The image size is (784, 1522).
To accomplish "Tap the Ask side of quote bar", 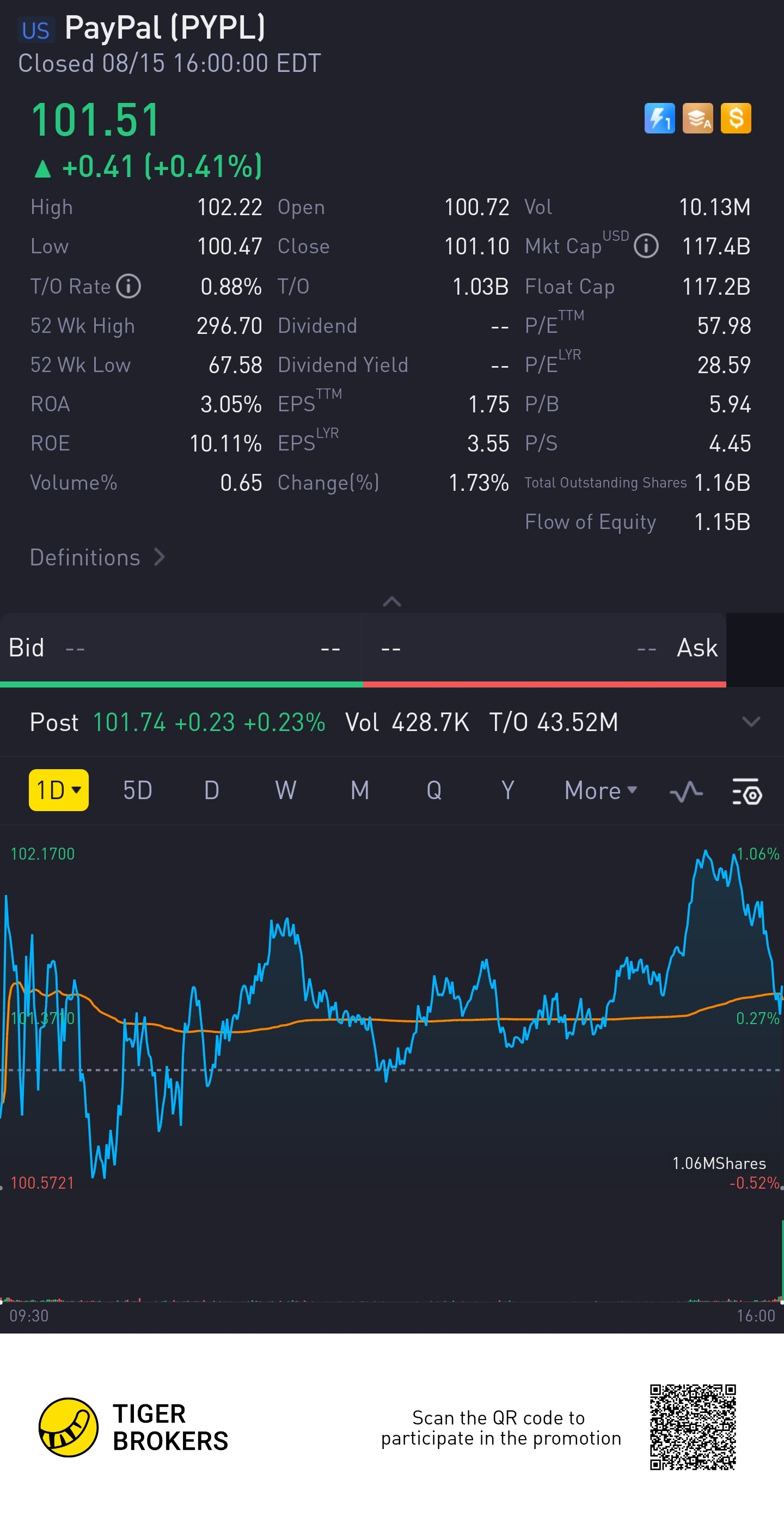I will (x=544, y=648).
